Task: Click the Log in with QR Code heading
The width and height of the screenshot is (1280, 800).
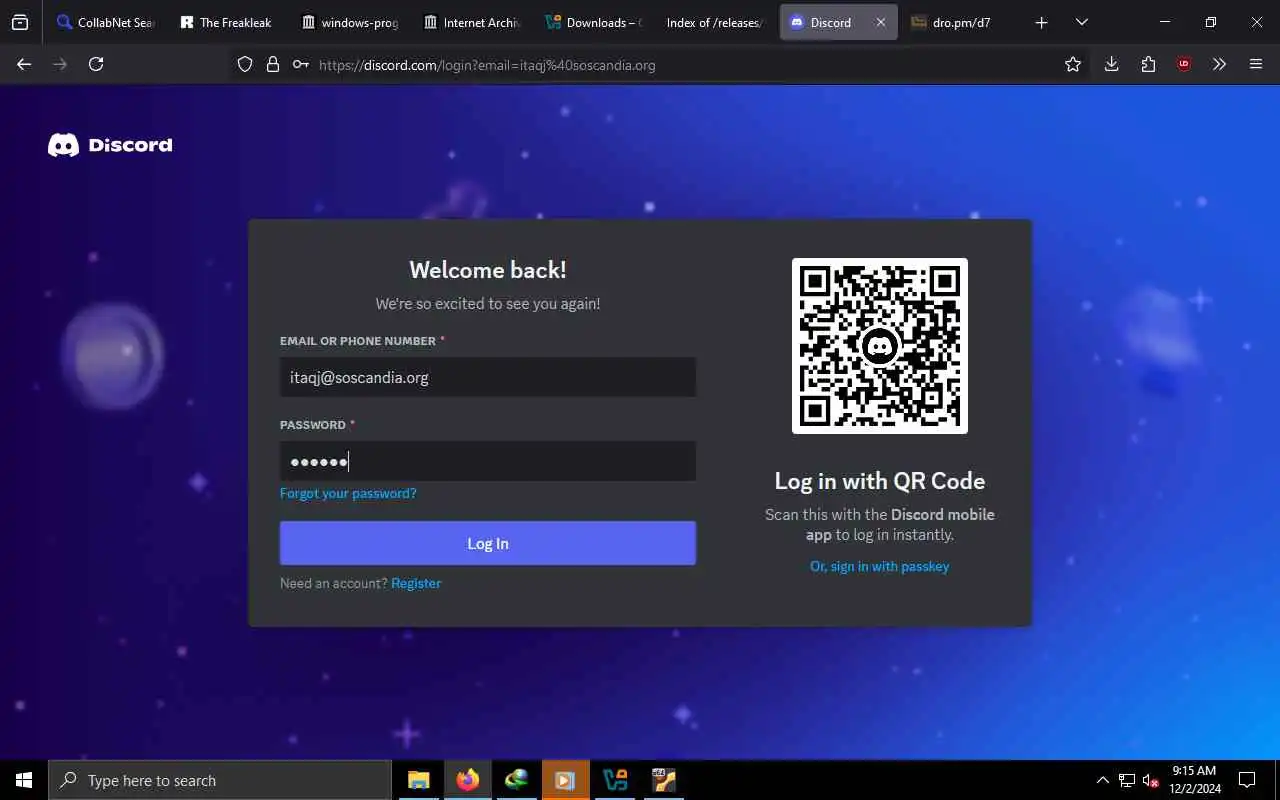Action: [880, 481]
